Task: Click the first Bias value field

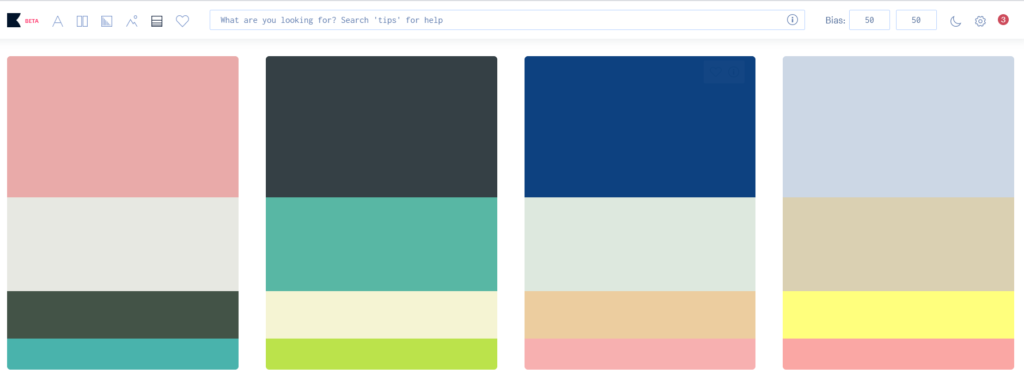Action: tap(869, 20)
